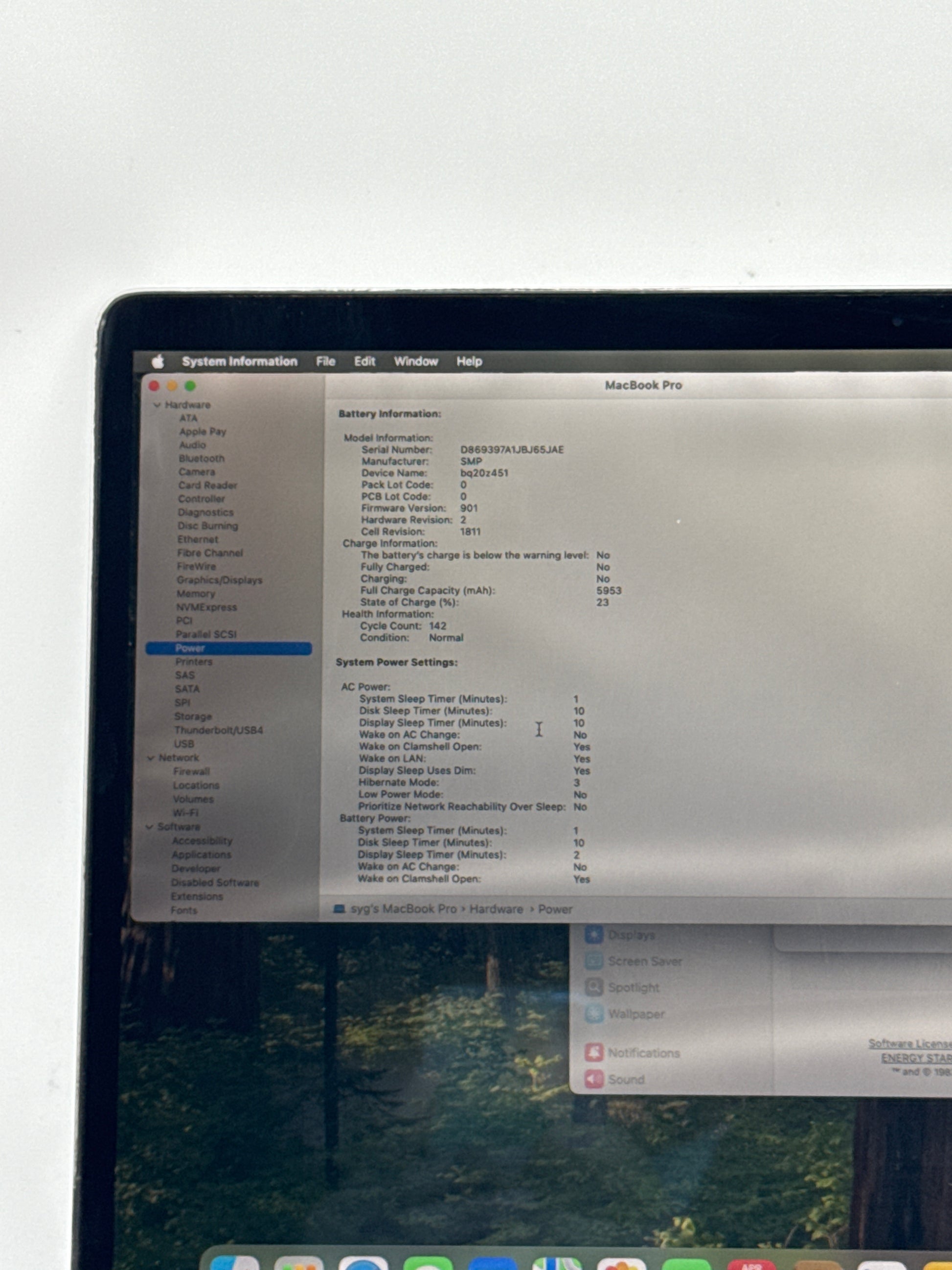Screen dimensions: 952x1270
Task: Click the Sound settings icon
Action: coord(593,1080)
